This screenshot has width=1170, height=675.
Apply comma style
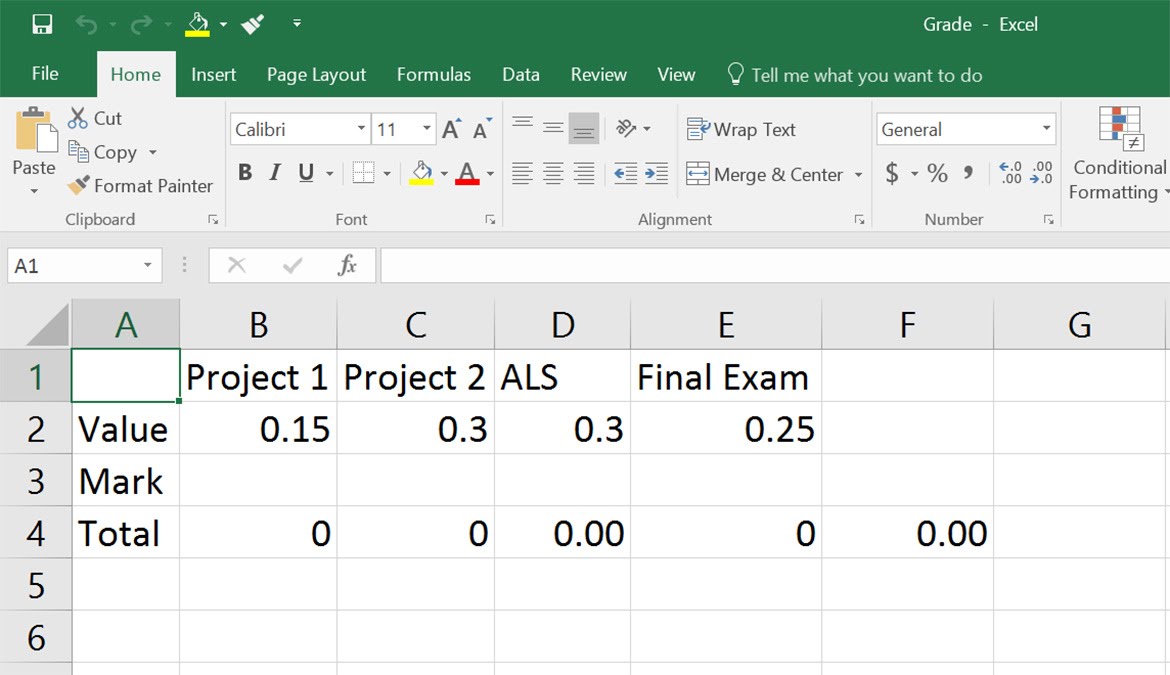(x=969, y=174)
